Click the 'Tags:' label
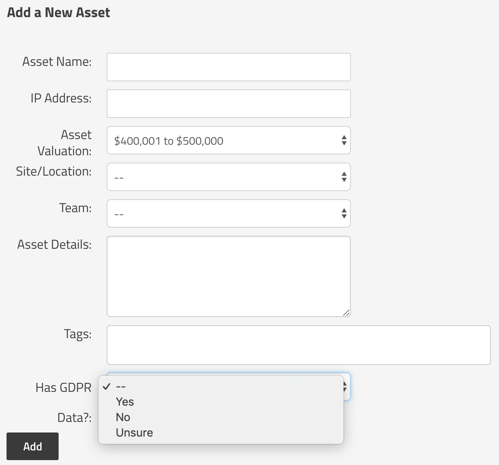Screen dimensions: 499x465 [x=78, y=334]
